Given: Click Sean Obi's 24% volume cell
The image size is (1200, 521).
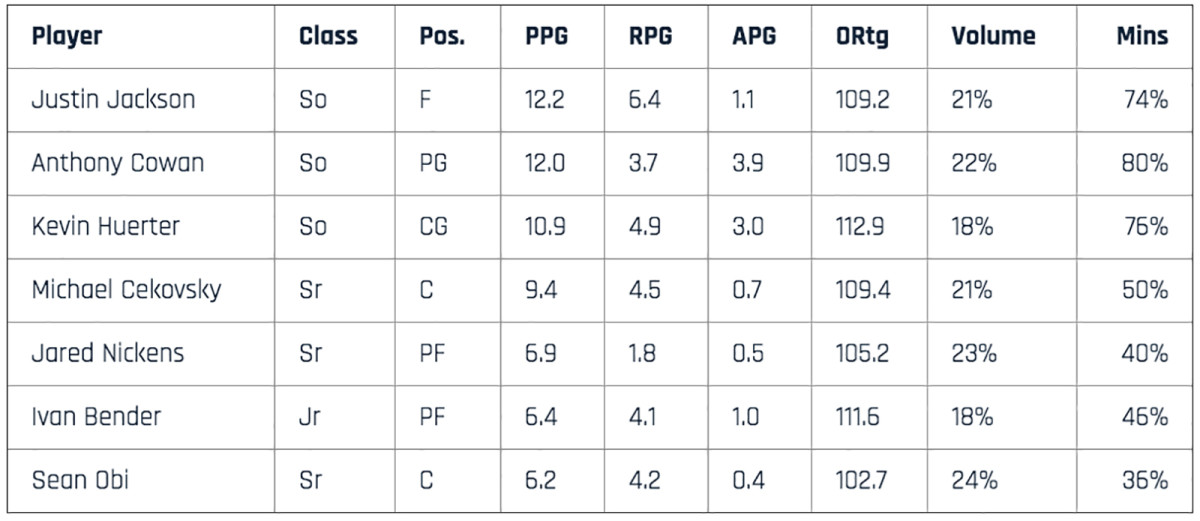Looking at the screenshot, I should coord(974,480).
